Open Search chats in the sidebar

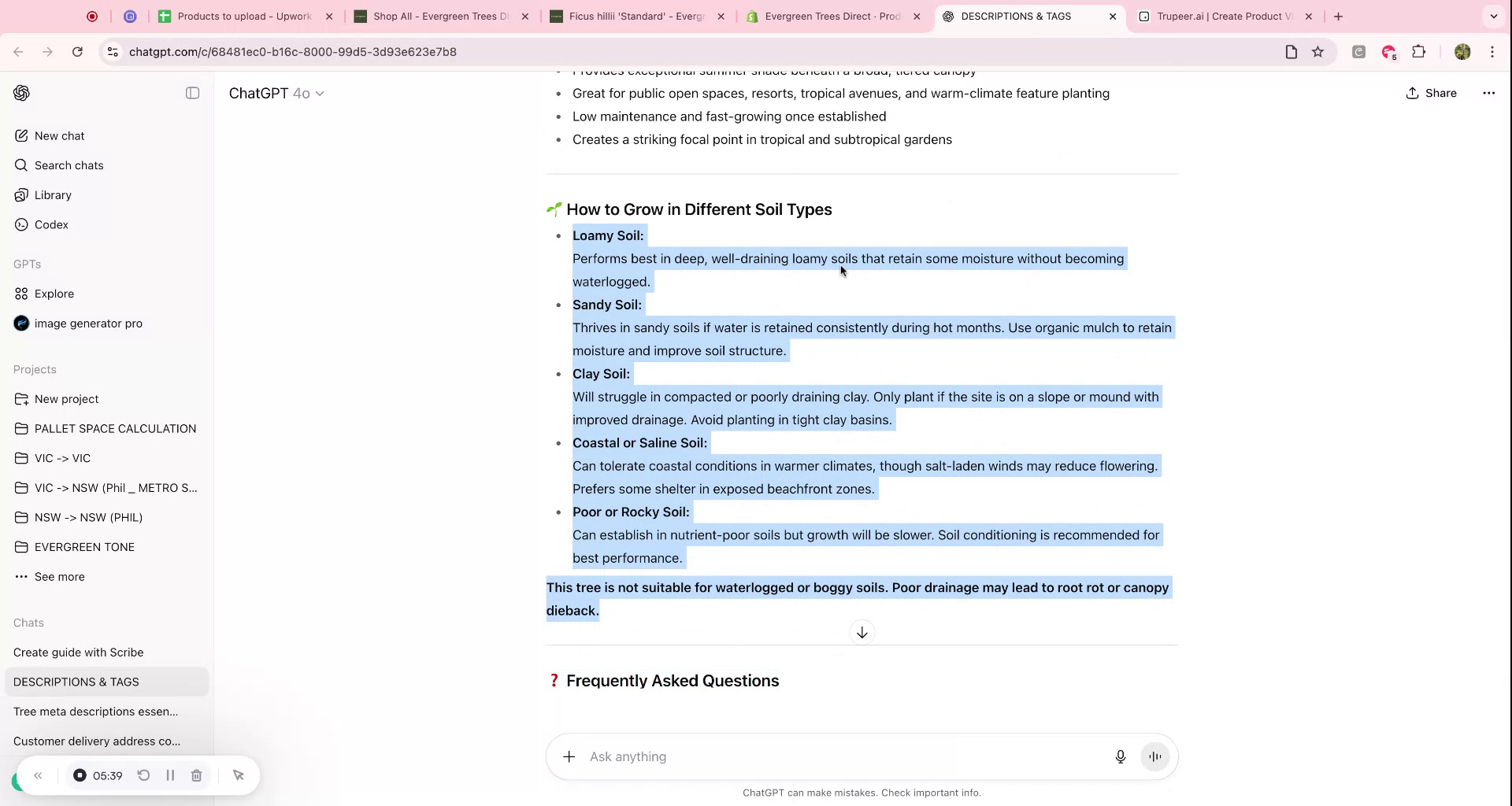point(69,165)
